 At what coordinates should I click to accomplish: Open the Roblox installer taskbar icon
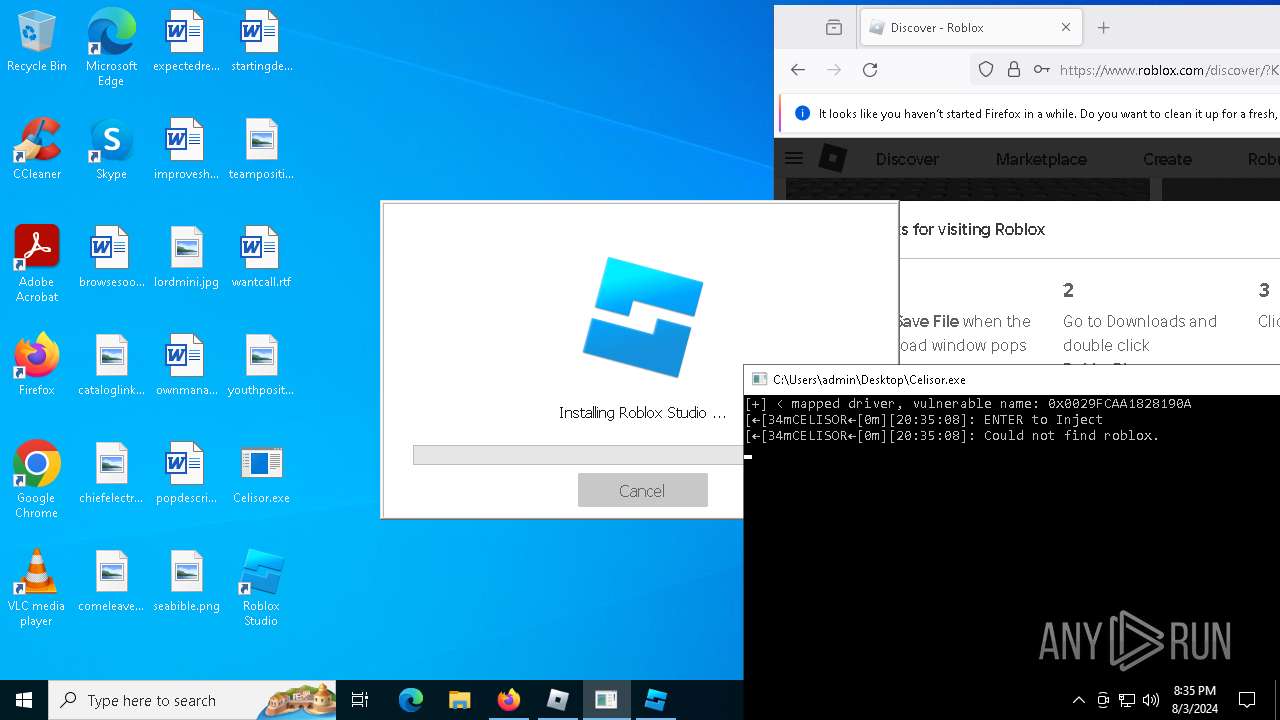coord(557,700)
